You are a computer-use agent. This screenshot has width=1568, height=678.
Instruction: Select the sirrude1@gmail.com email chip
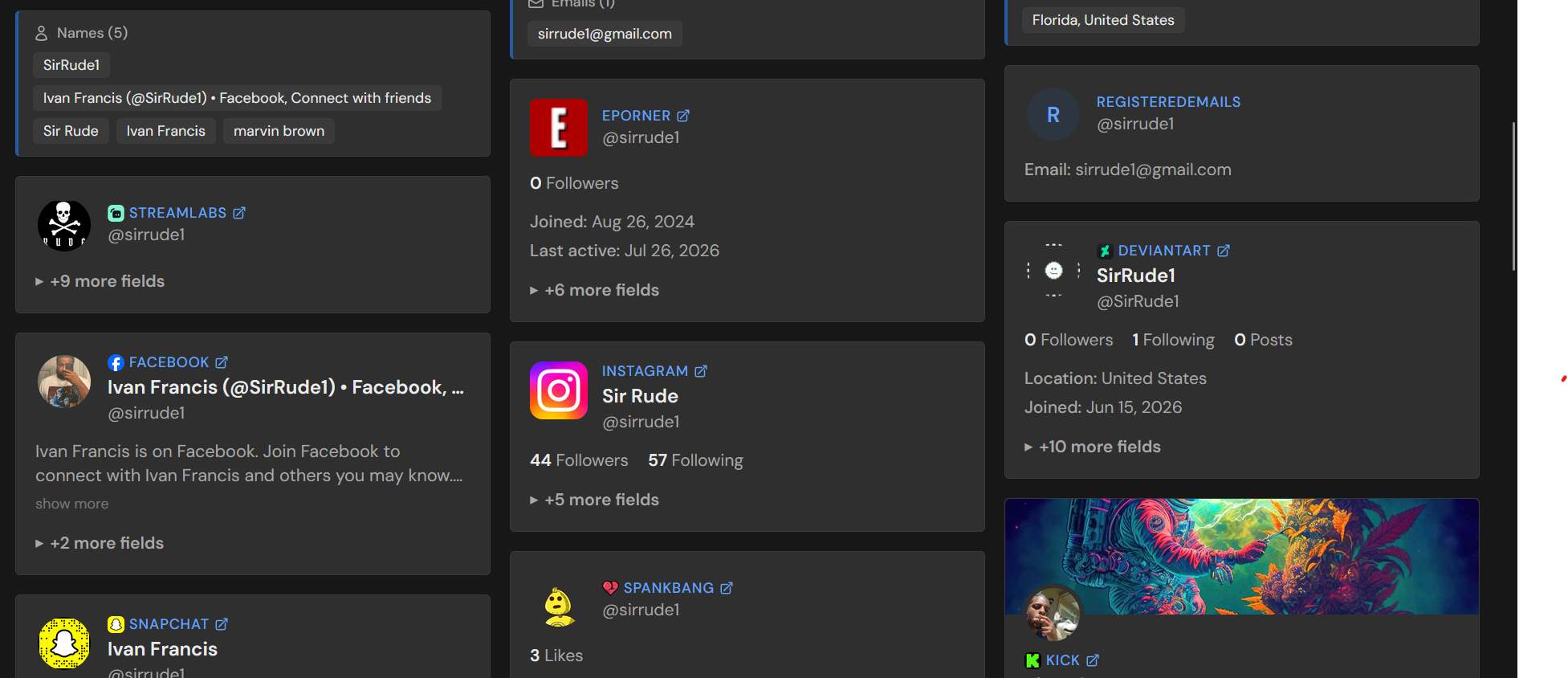tap(605, 34)
